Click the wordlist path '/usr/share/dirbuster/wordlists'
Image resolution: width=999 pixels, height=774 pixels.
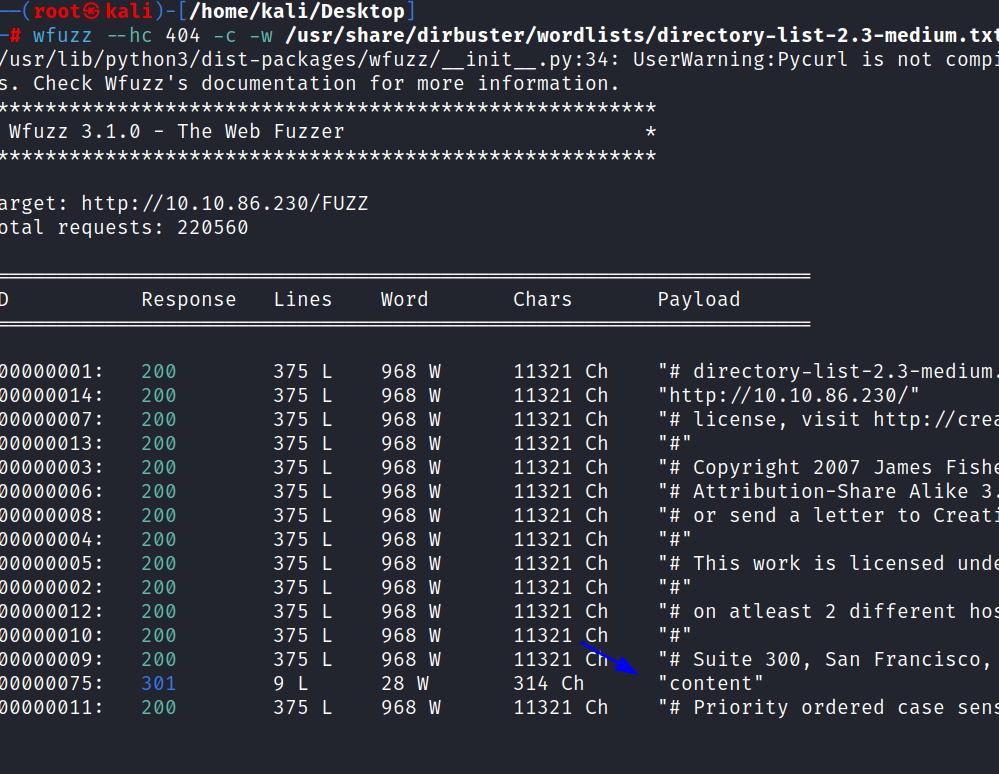[466, 36]
